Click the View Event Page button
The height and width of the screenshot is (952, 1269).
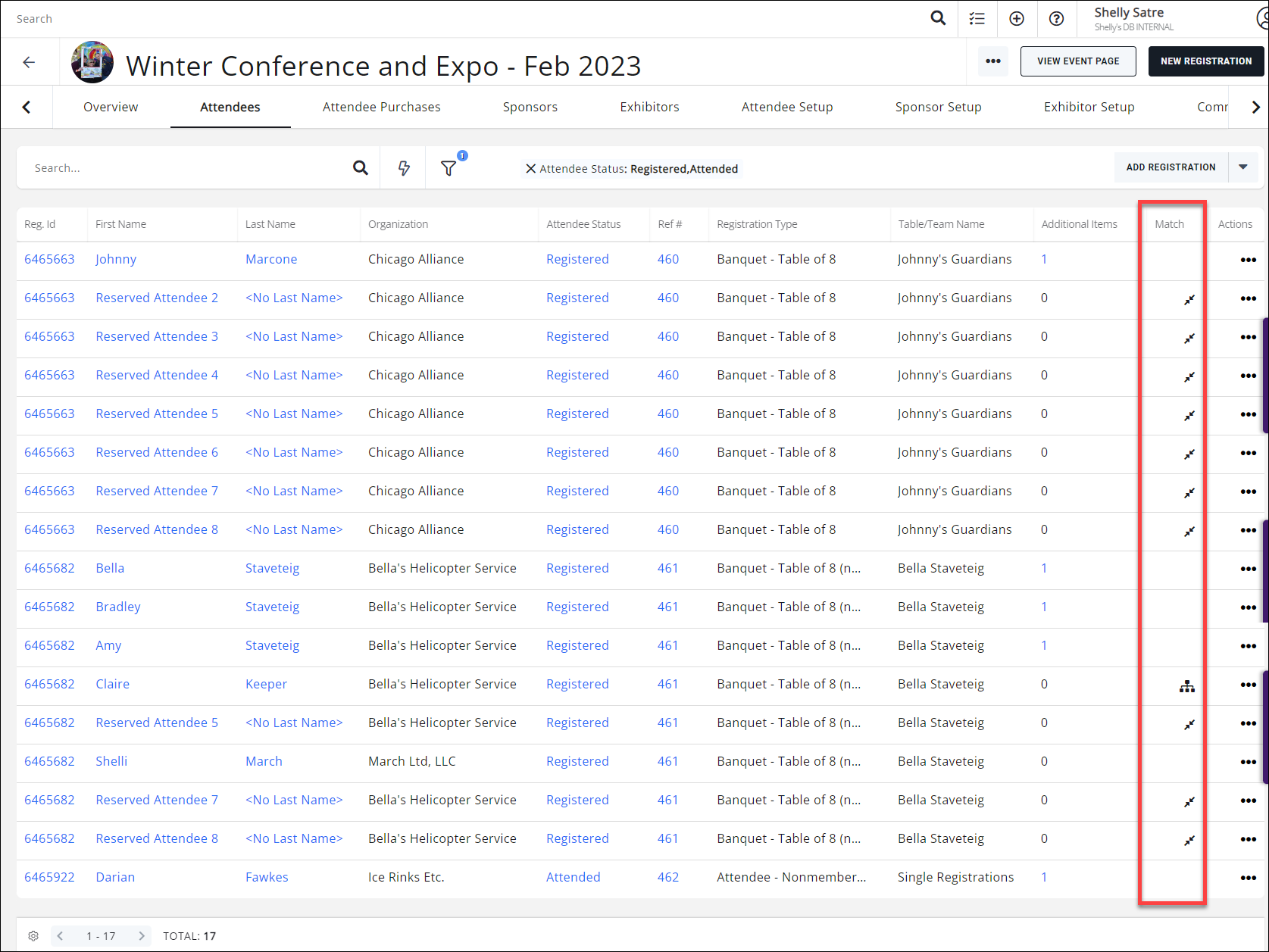(1077, 61)
